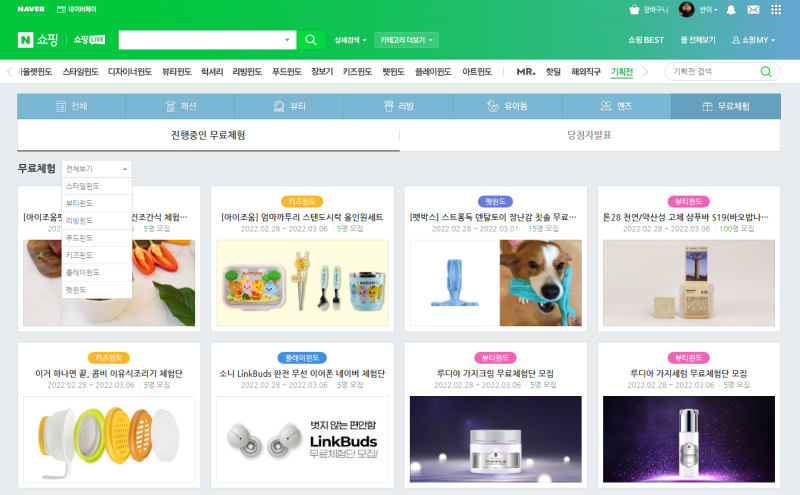The width and height of the screenshot is (800, 495).
Task: Click the green search magnifier button
Action: pyautogui.click(x=311, y=40)
